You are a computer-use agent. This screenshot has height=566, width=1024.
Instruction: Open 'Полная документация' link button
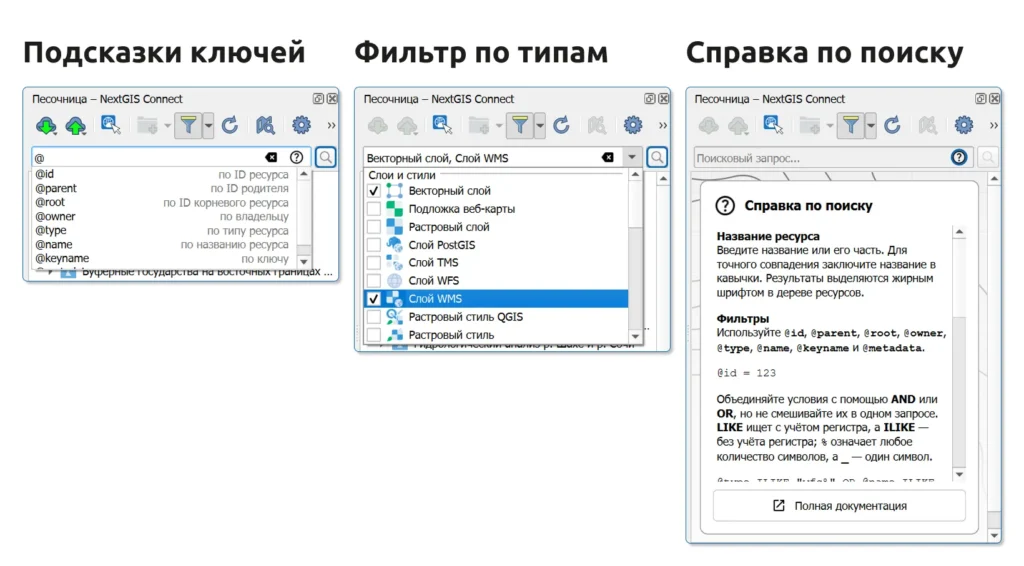pyautogui.click(x=839, y=506)
